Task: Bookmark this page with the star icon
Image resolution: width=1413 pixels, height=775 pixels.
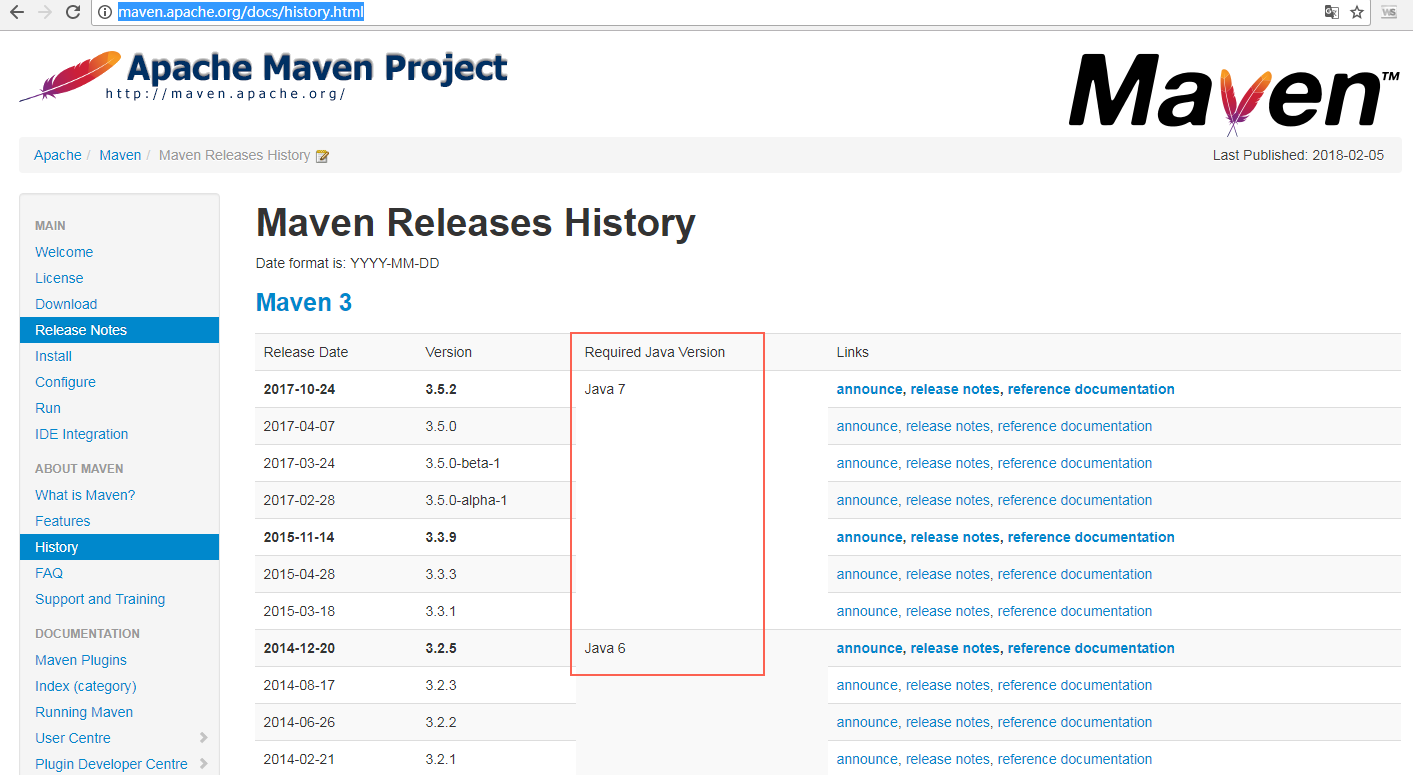Action: pos(1358,12)
